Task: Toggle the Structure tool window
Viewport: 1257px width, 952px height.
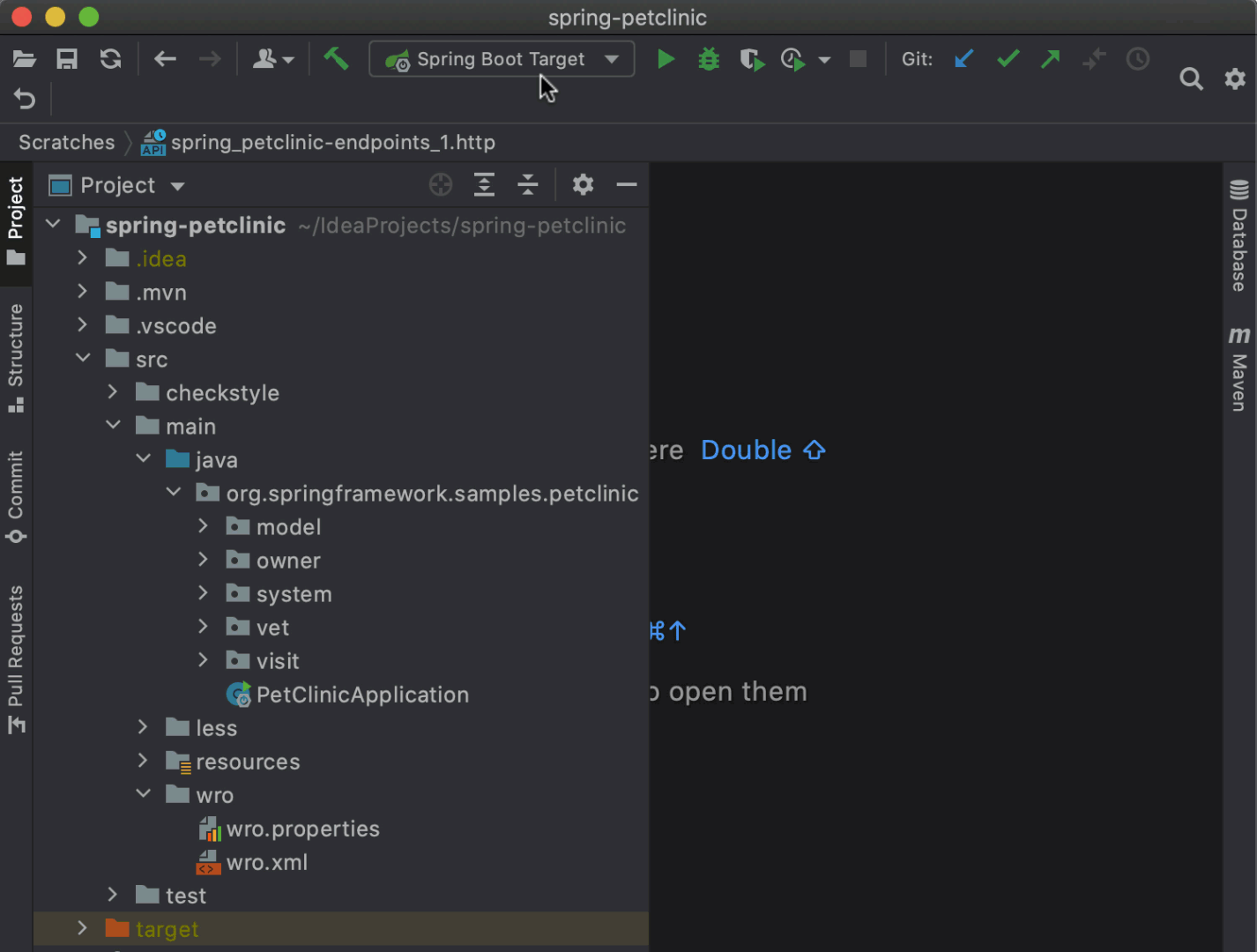Action: point(14,352)
